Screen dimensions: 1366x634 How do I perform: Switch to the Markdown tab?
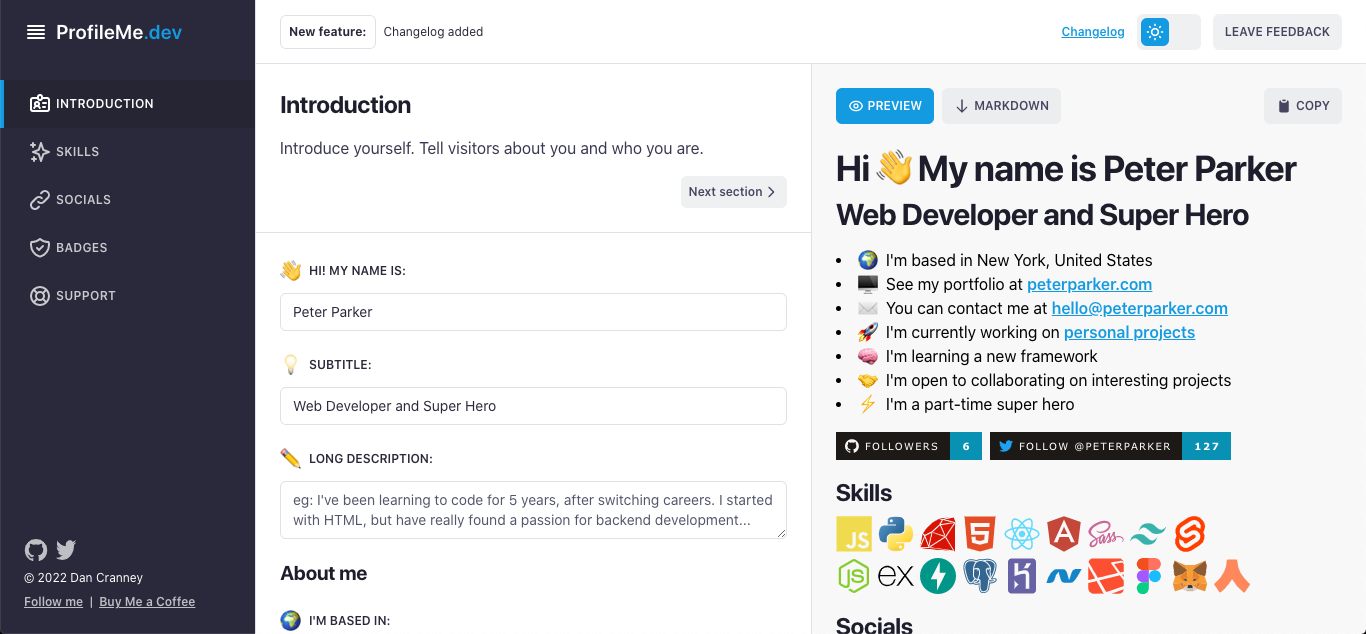tap(1001, 105)
